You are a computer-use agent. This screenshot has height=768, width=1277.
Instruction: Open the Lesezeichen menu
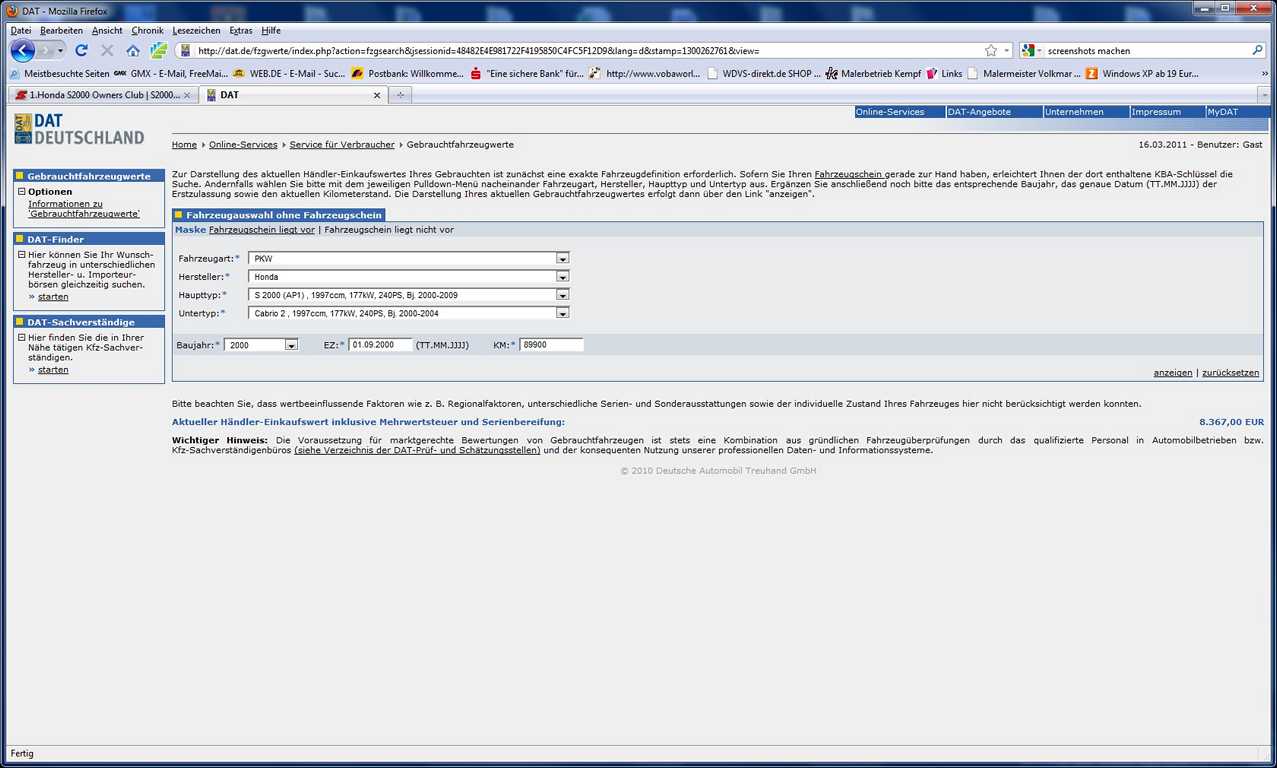196,31
